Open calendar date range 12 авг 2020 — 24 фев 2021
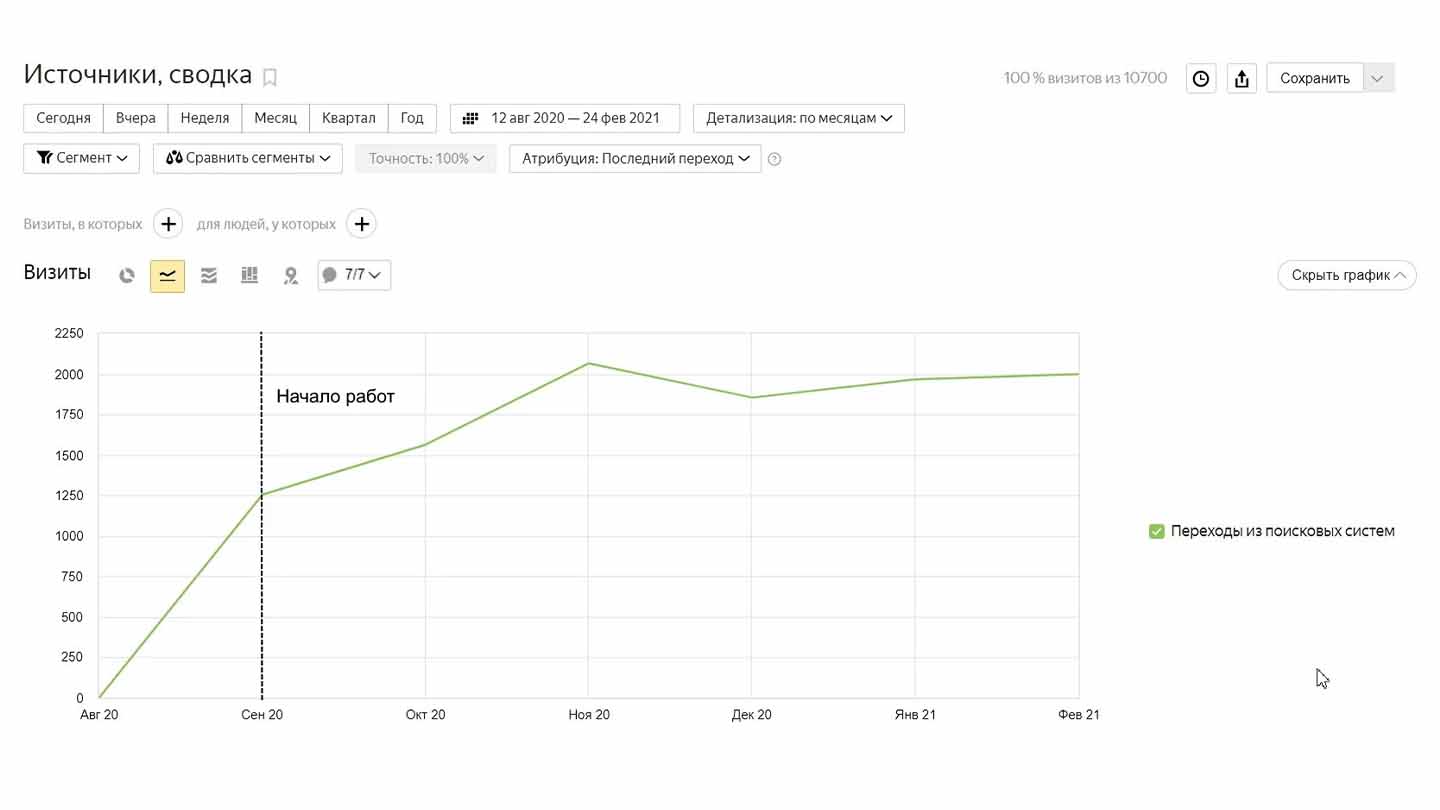This screenshot has height=810, width=1440. click(565, 118)
